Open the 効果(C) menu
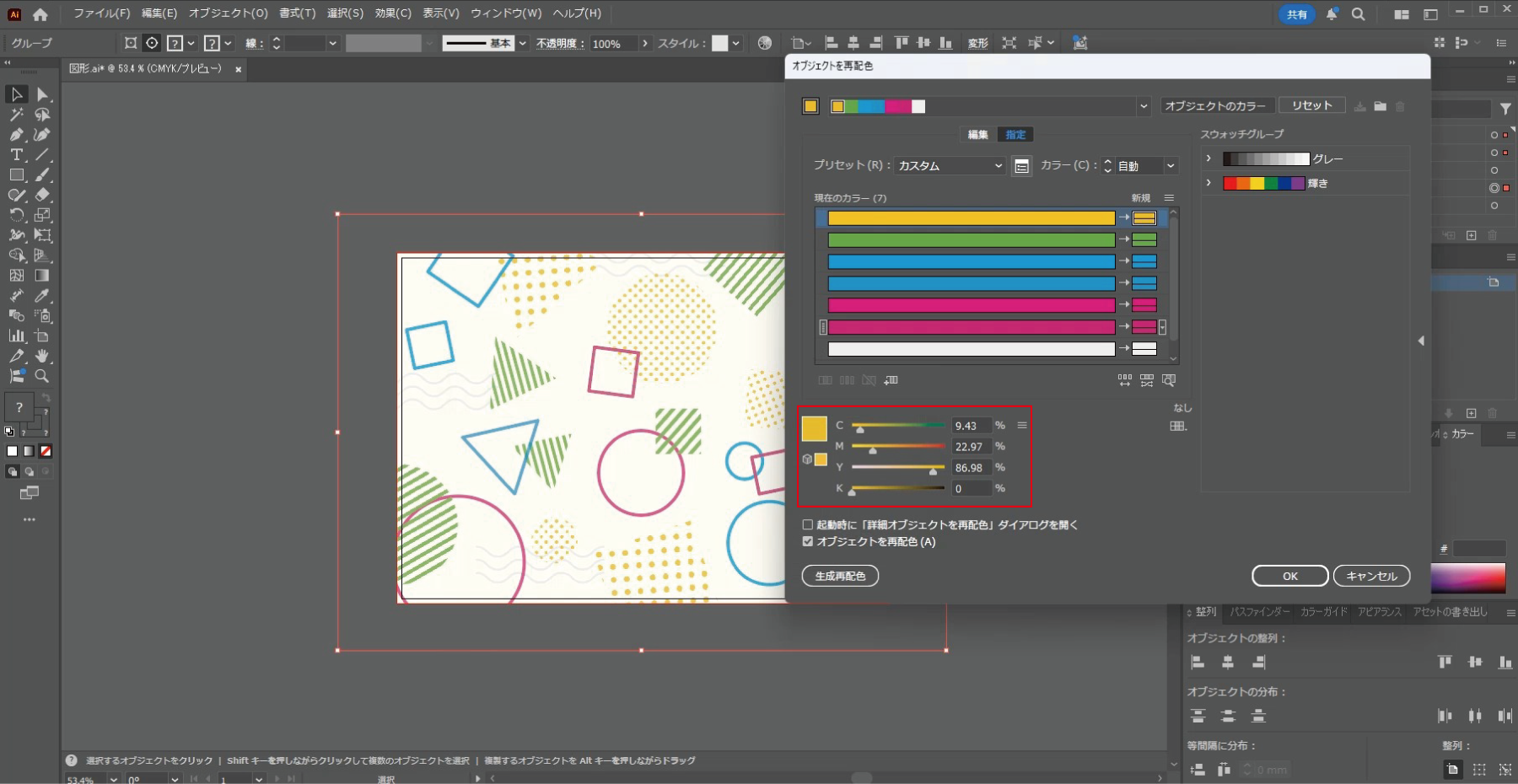This screenshot has width=1518, height=784. click(x=393, y=13)
